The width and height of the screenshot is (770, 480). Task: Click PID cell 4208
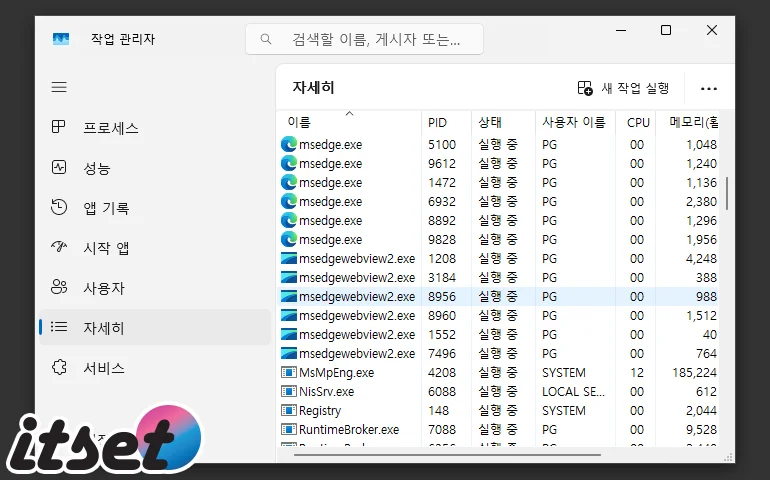(442, 373)
